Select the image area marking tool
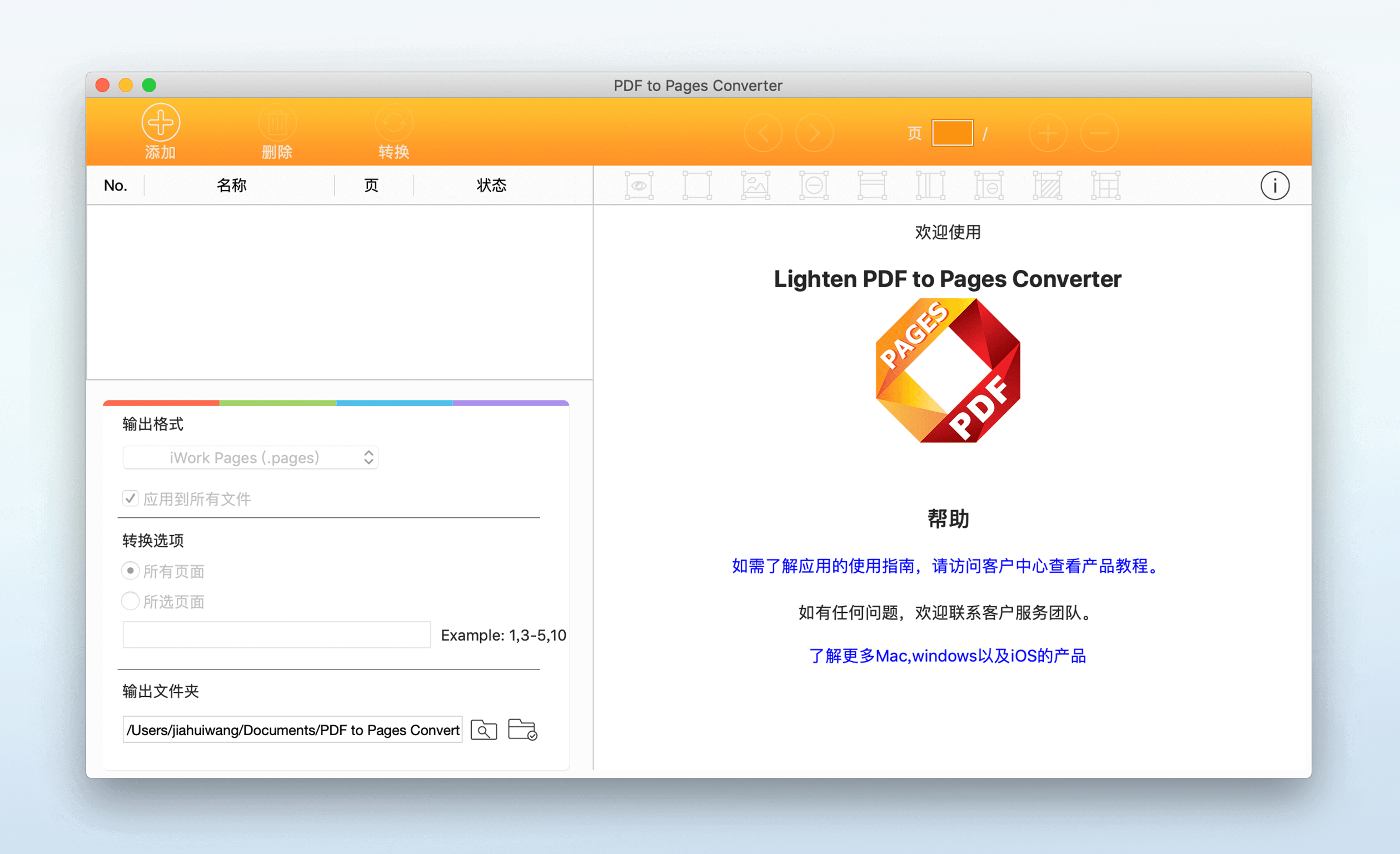 (x=756, y=186)
